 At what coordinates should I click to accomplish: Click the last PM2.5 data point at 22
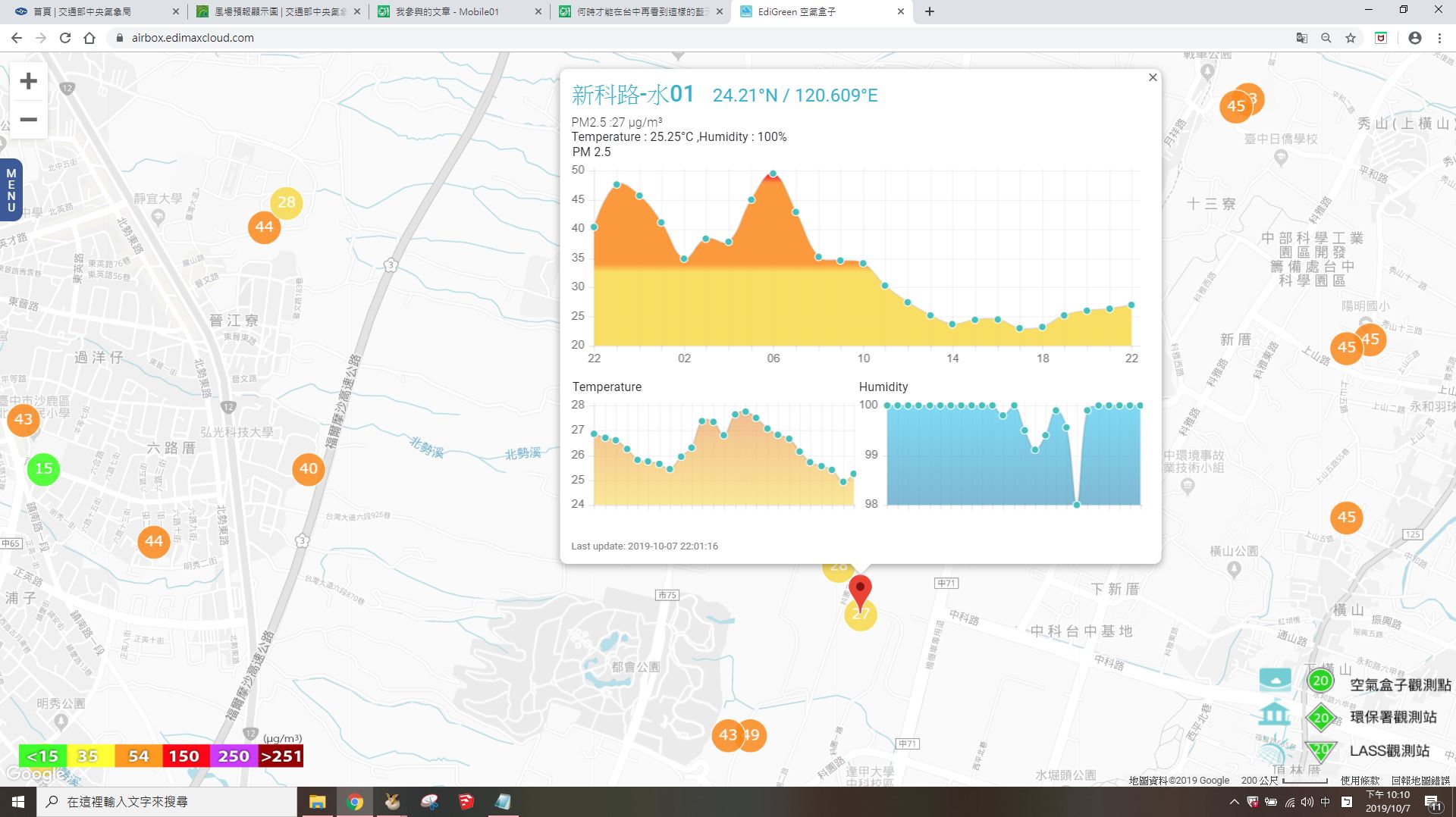1131,305
